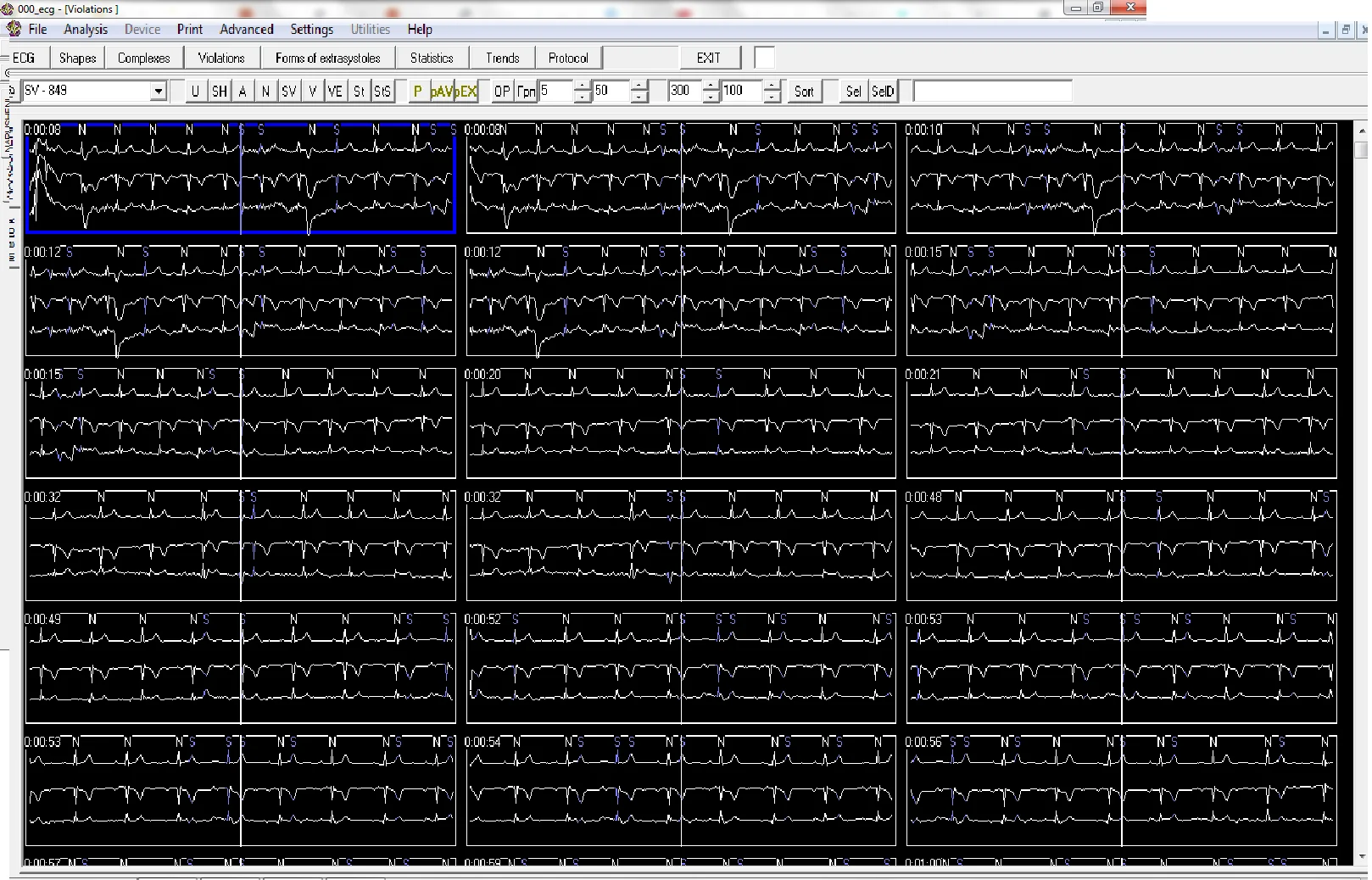Viewport: 1372px width, 880px height.
Task: Open Forms of extrasystoles tab
Action: pyautogui.click(x=327, y=58)
